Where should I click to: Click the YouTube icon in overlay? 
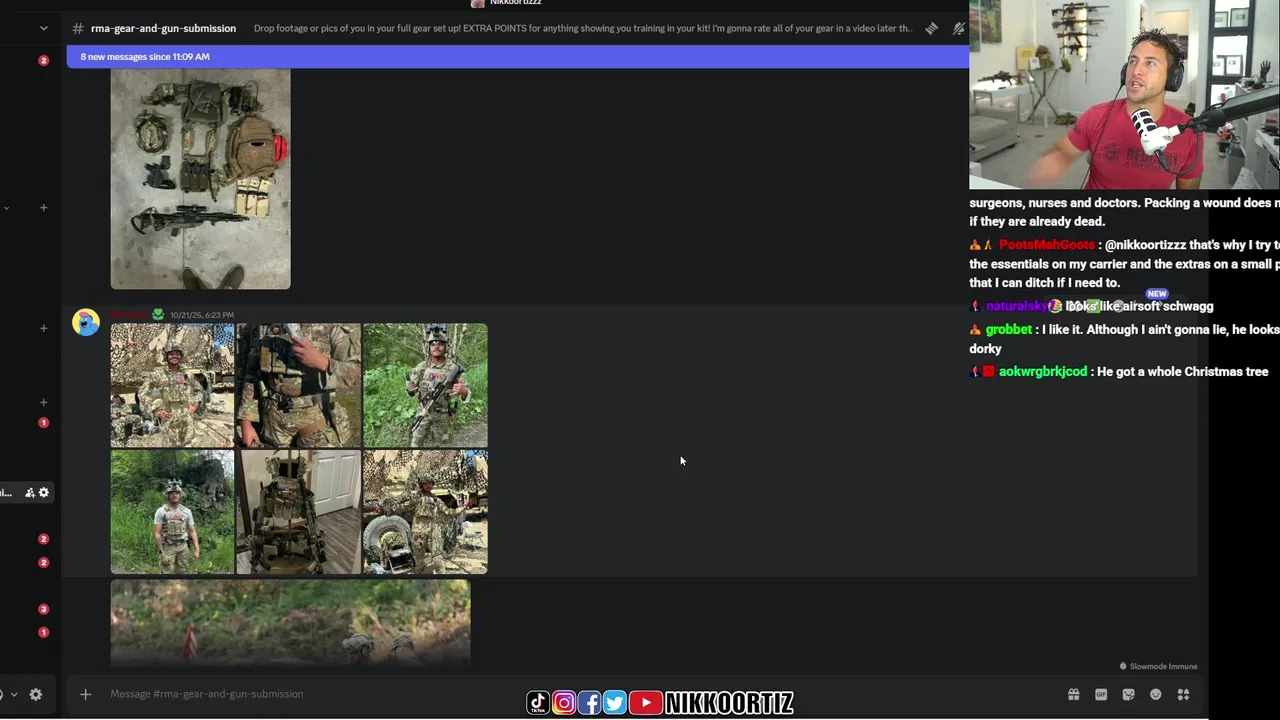tap(646, 703)
